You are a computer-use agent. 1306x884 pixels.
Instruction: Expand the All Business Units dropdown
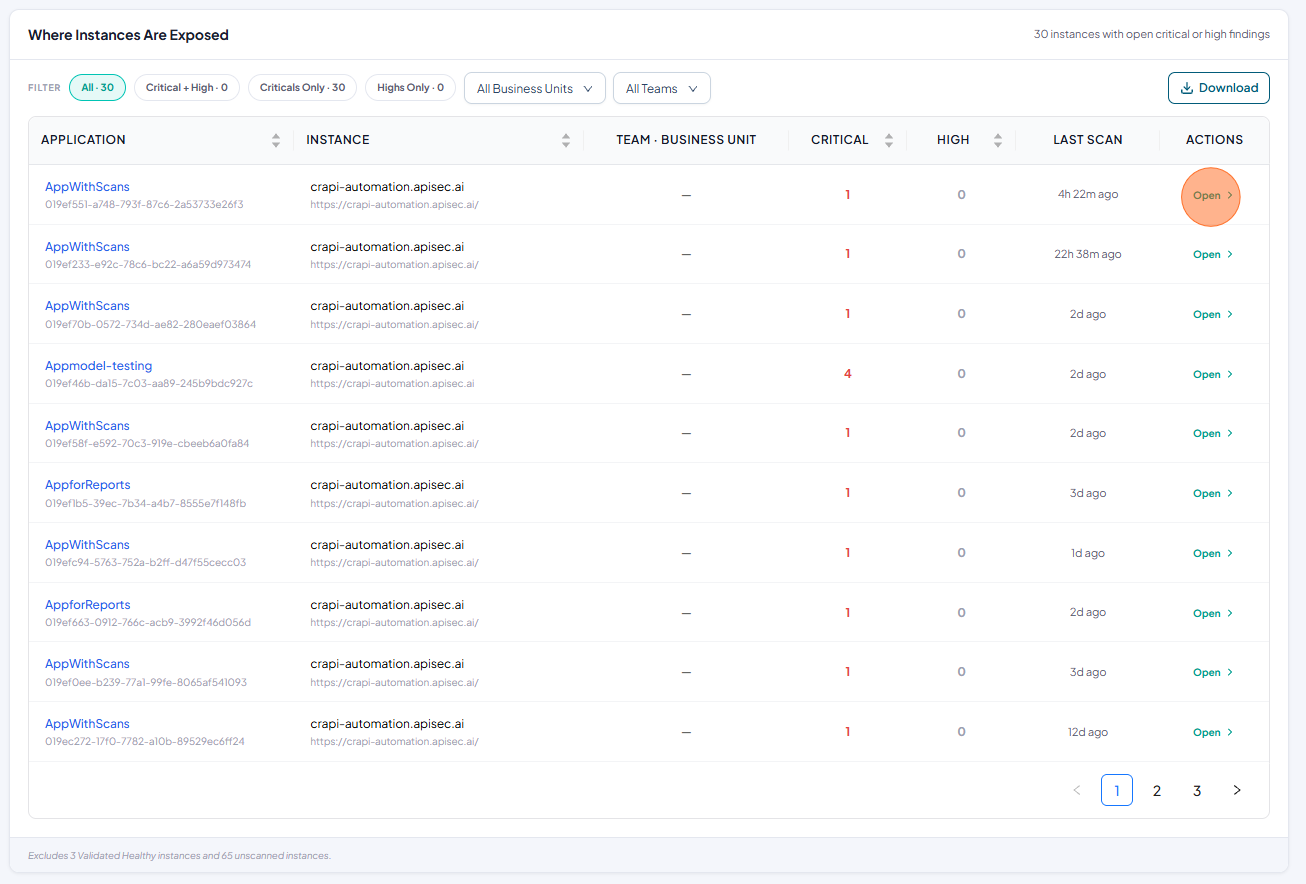[x=535, y=88]
